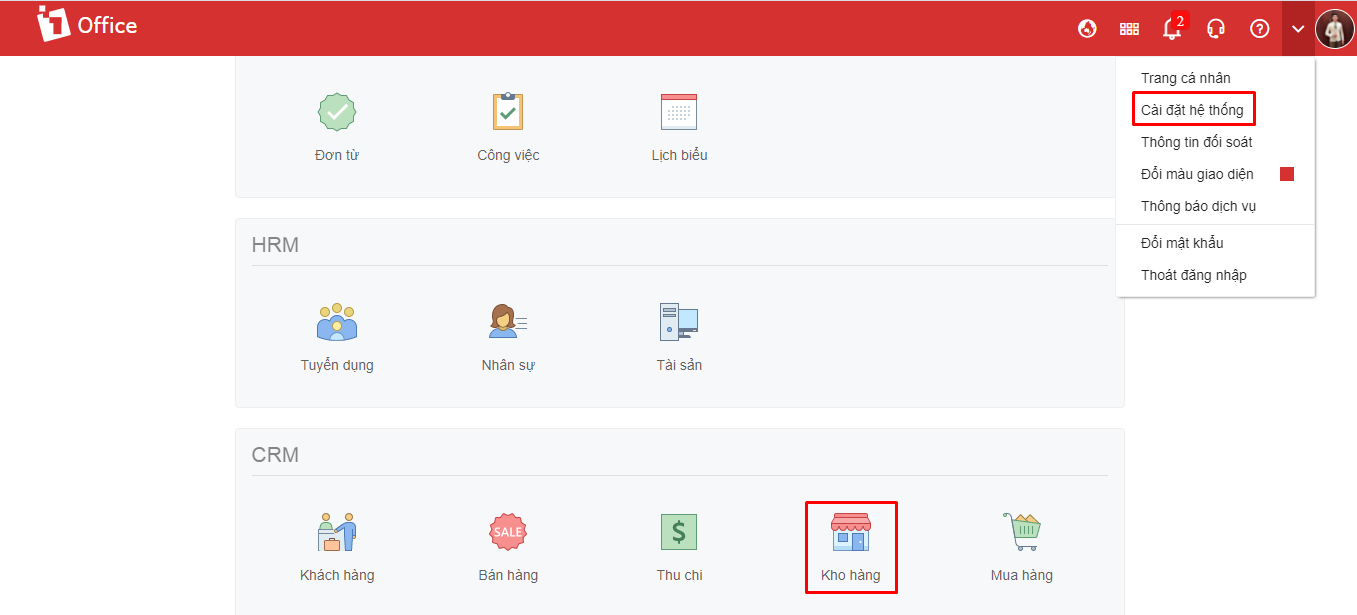The image size is (1357, 615).
Task: Click the headset support icon
Action: [x=1216, y=29]
